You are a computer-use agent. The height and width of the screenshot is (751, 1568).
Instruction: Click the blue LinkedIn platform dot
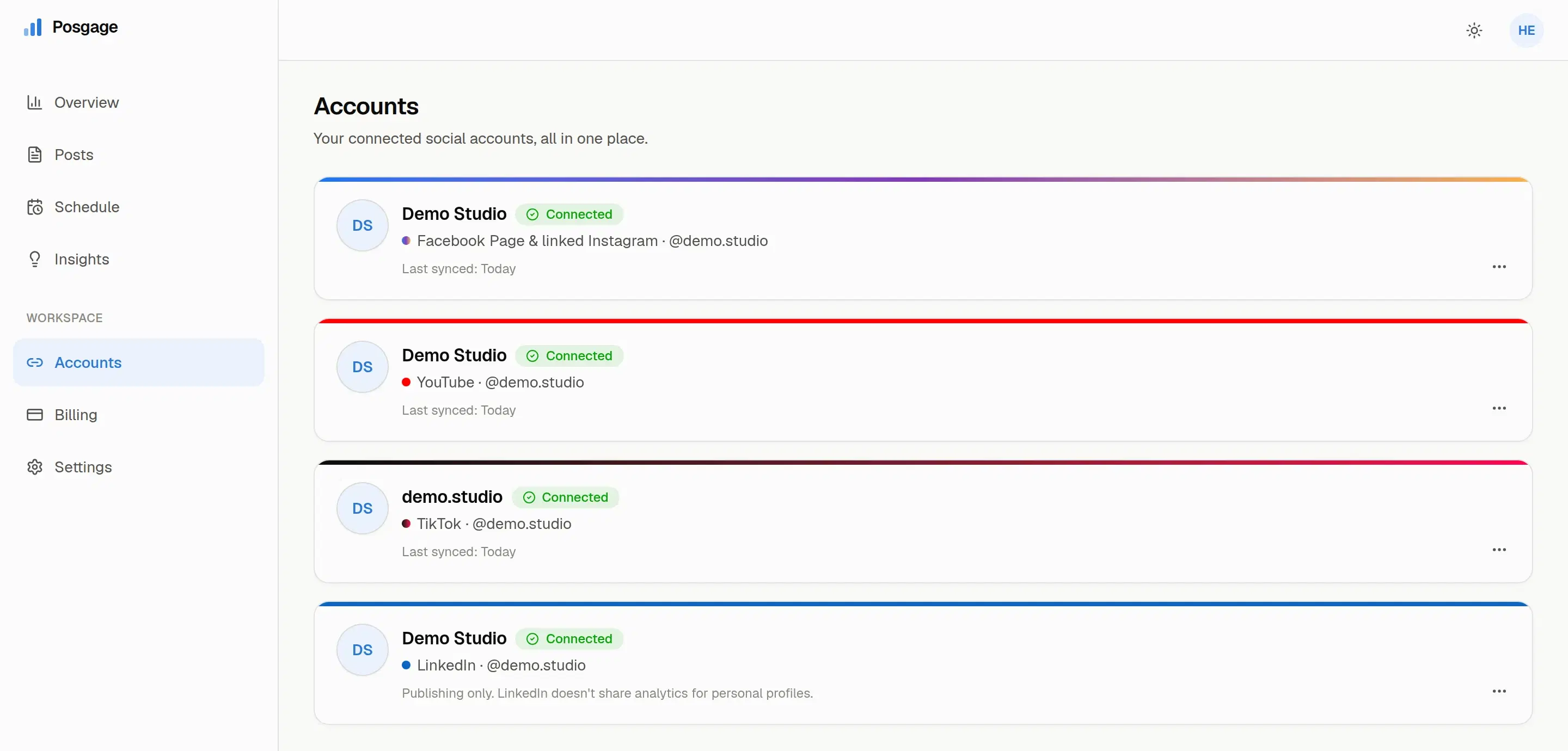coord(406,665)
